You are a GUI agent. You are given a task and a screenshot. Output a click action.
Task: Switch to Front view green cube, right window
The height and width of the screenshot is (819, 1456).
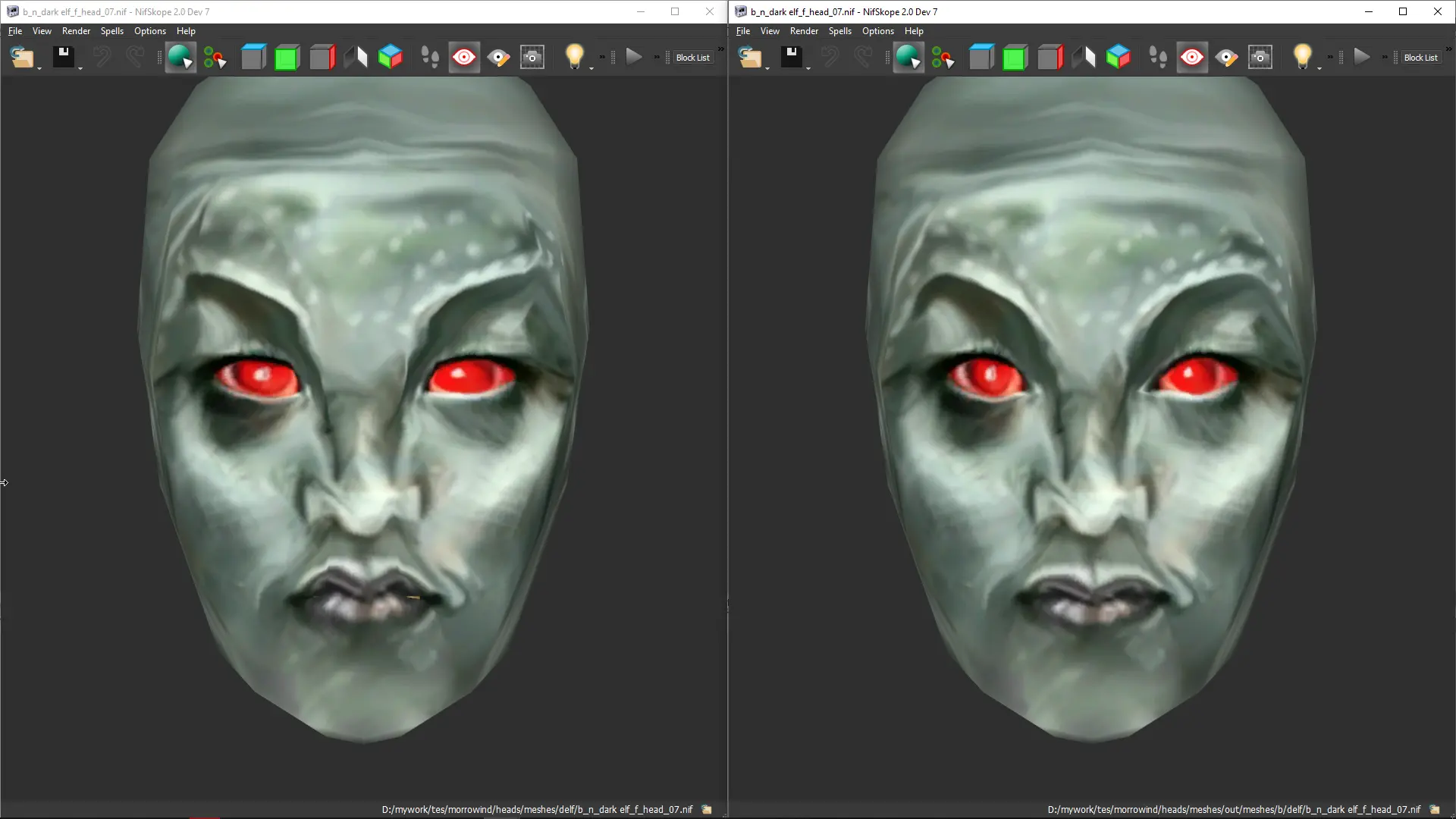[x=1015, y=58]
